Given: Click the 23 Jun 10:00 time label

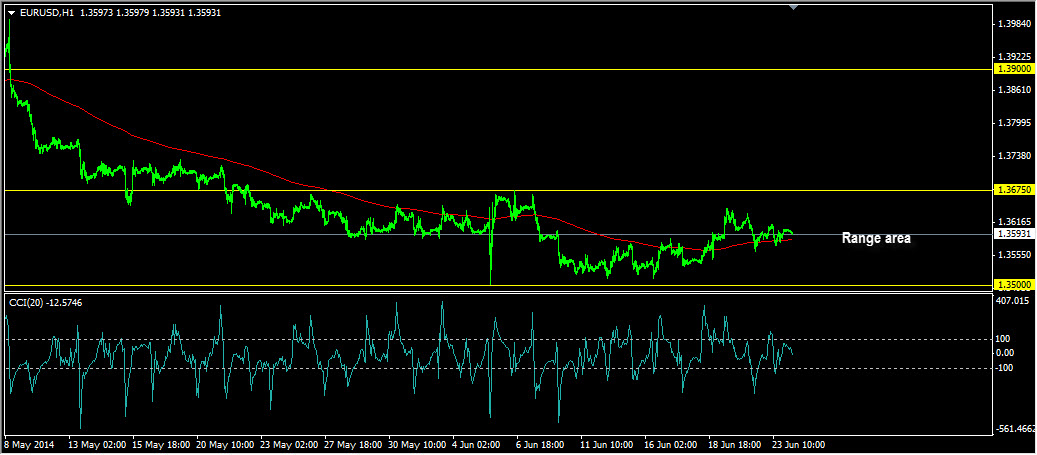Looking at the screenshot, I should coord(799,443).
